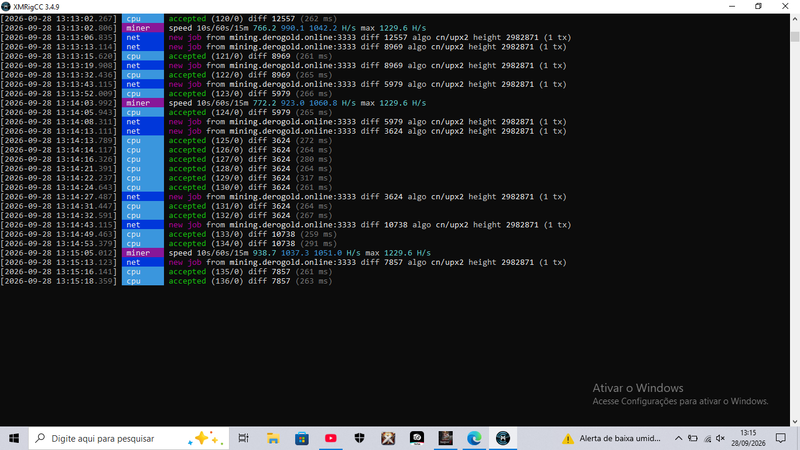Restore down the XMRigCC window

click(758, 7)
